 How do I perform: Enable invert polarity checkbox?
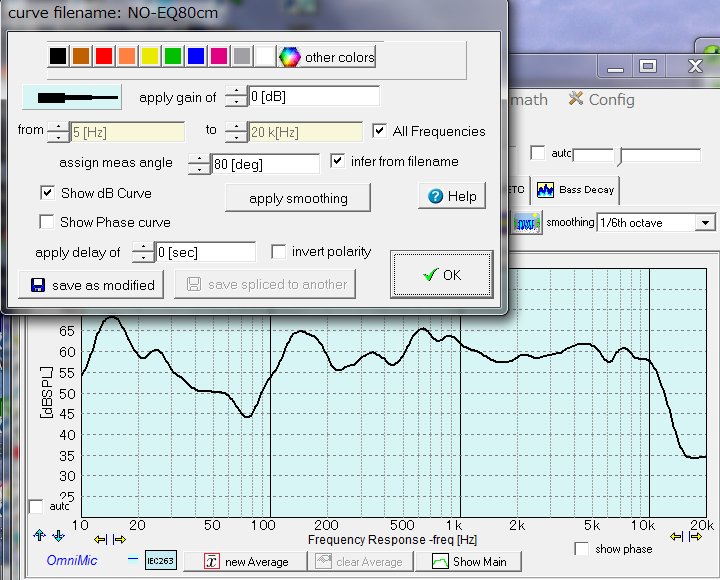pyautogui.click(x=278, y=252)
